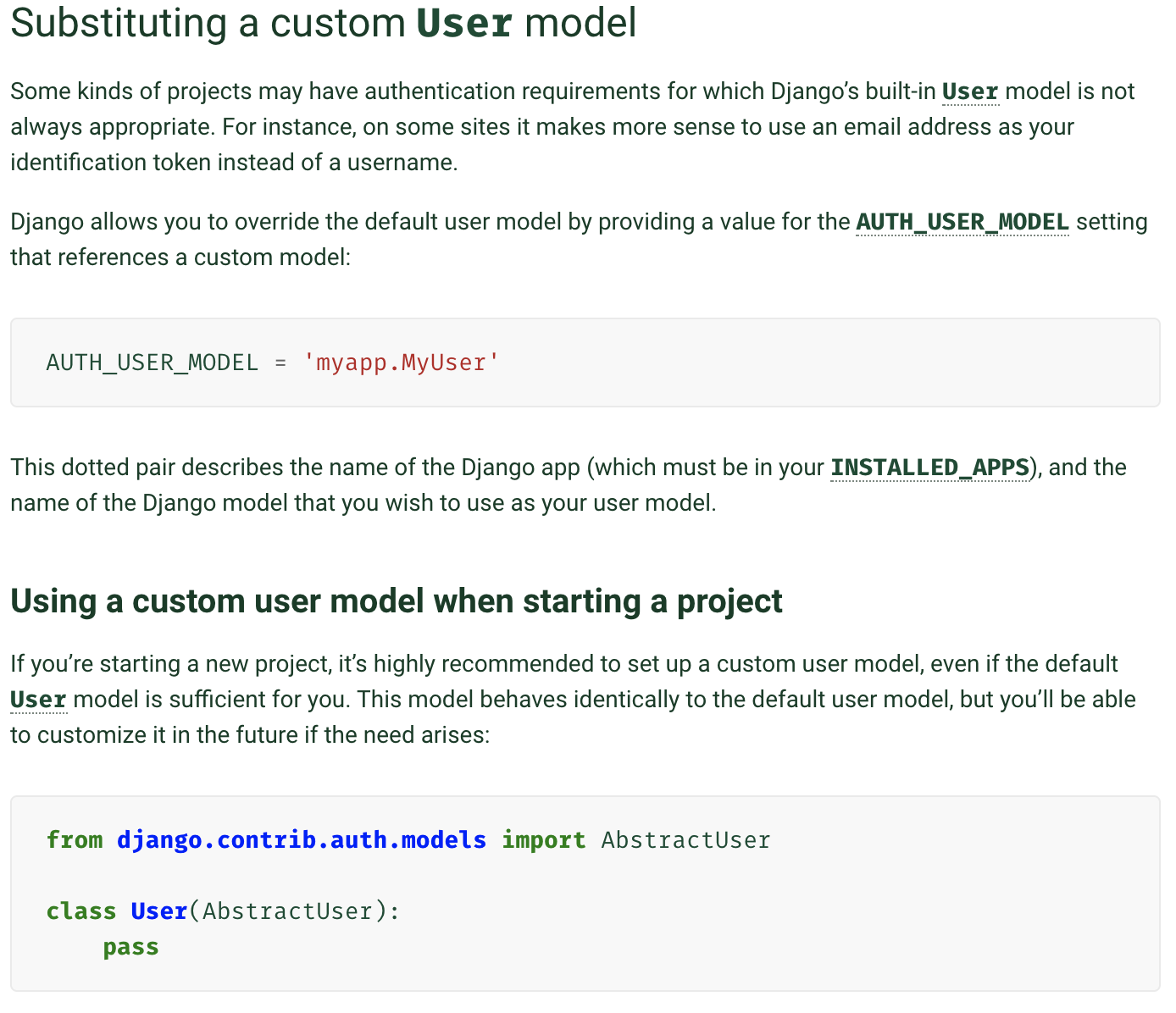
Task: Click the User link before 'model is sufficient'
Action: (x=38, y=700)
